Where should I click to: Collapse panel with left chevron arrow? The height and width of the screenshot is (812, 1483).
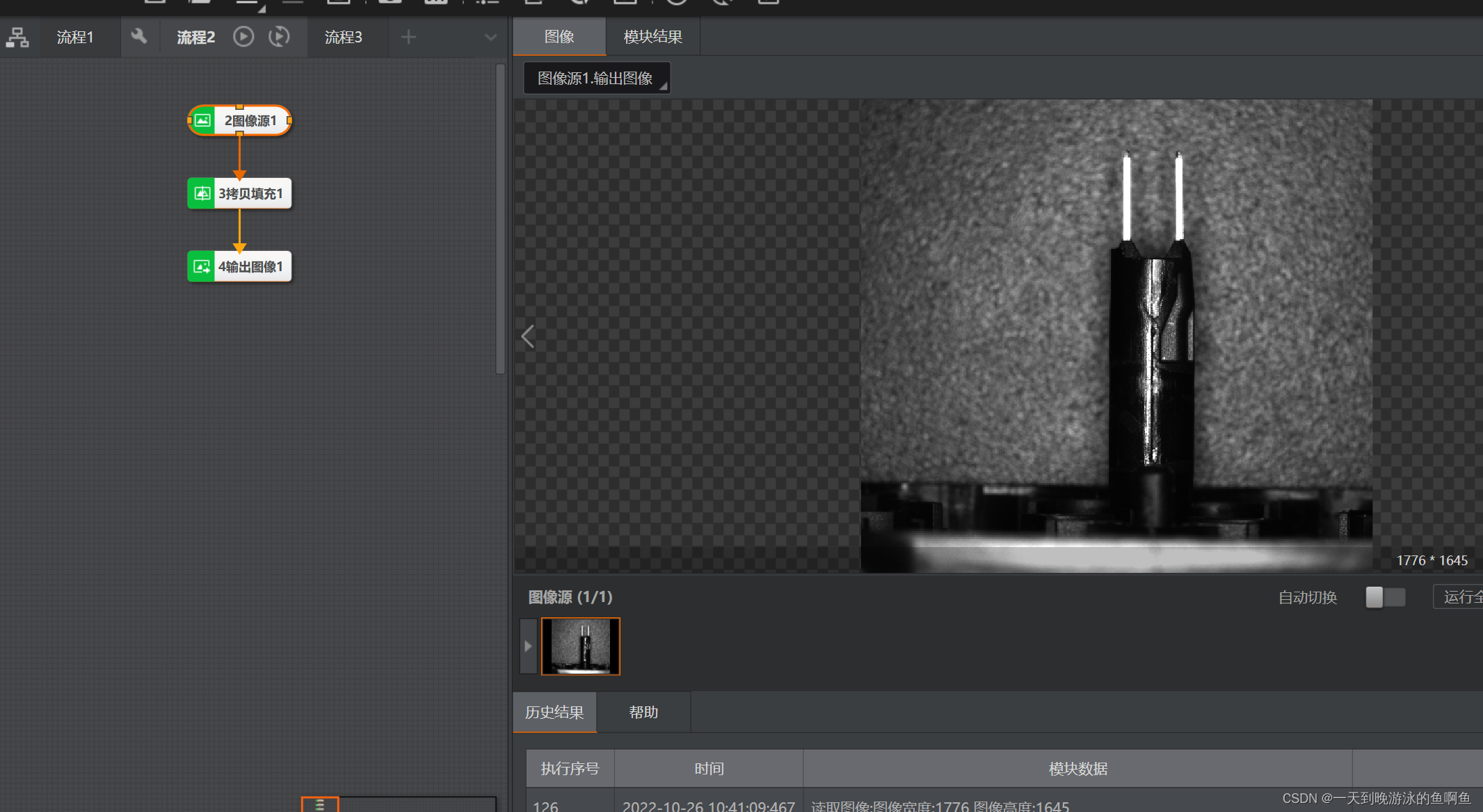pyautogui.click(x=528, y=336)
